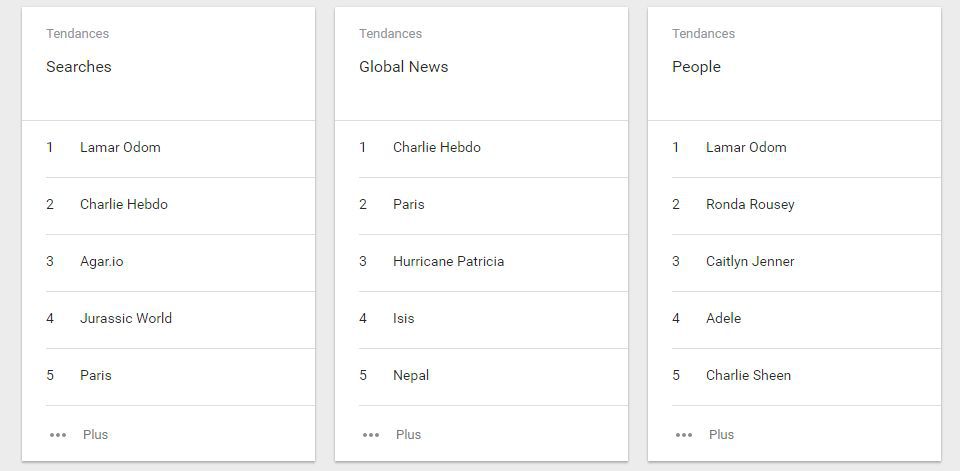Viewport: 960px width, 471px height.
Task: Show more People via the Plus link
Action: click(722, 435)
